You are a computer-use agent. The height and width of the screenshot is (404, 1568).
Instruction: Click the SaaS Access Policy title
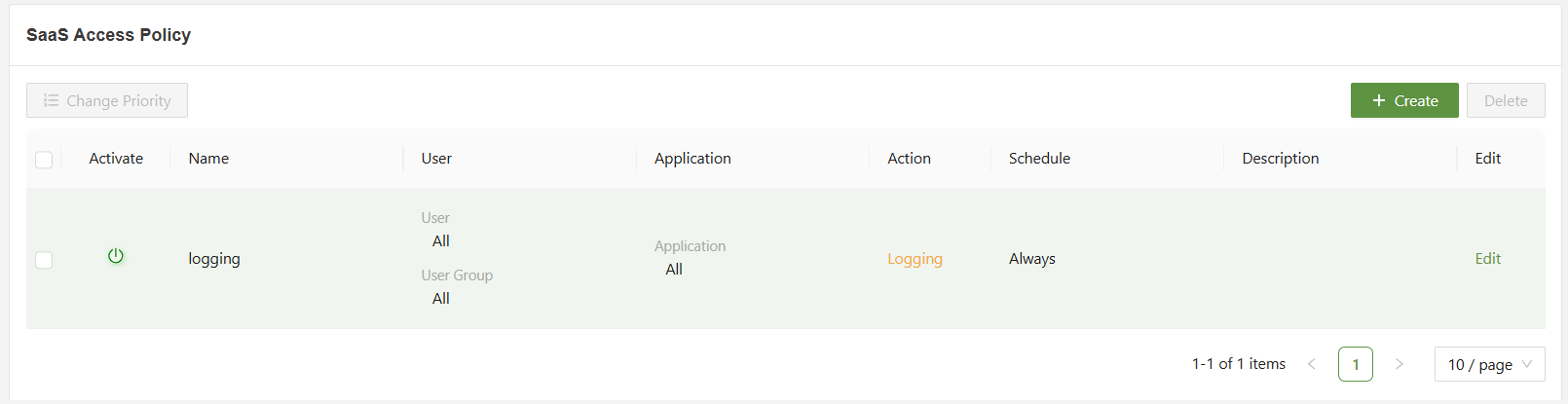[x=108, y=35]
